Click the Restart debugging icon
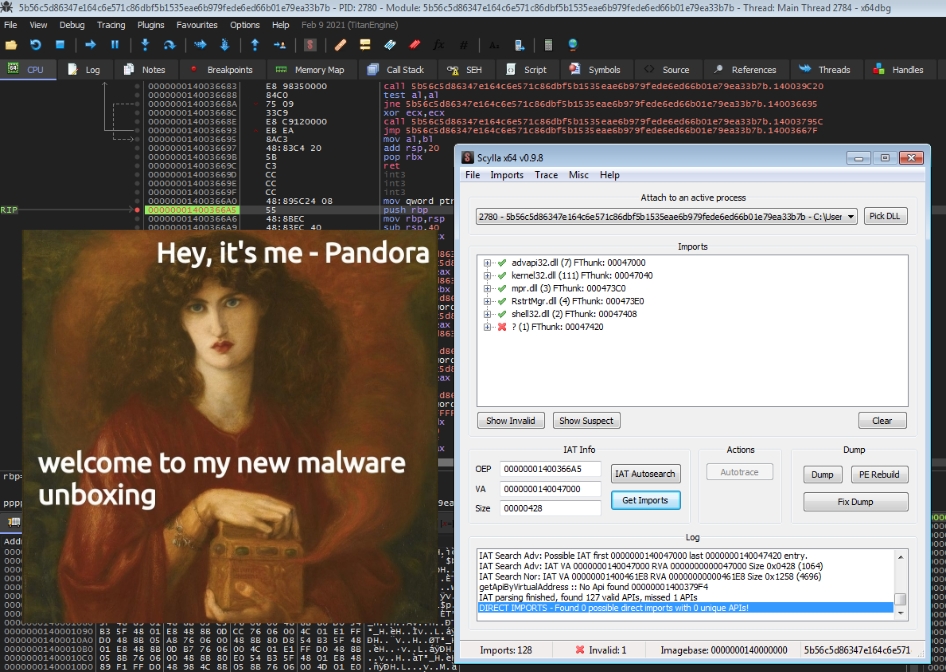The height and width of the screenshot is (672, 946). [36, 45]
